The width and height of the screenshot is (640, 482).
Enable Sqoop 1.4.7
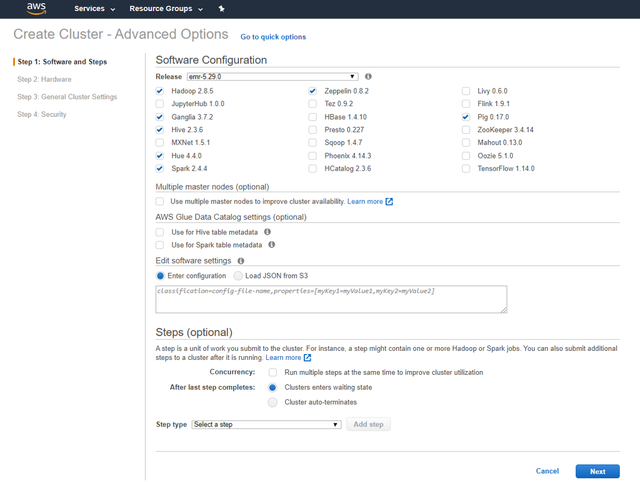click(313, 142)
